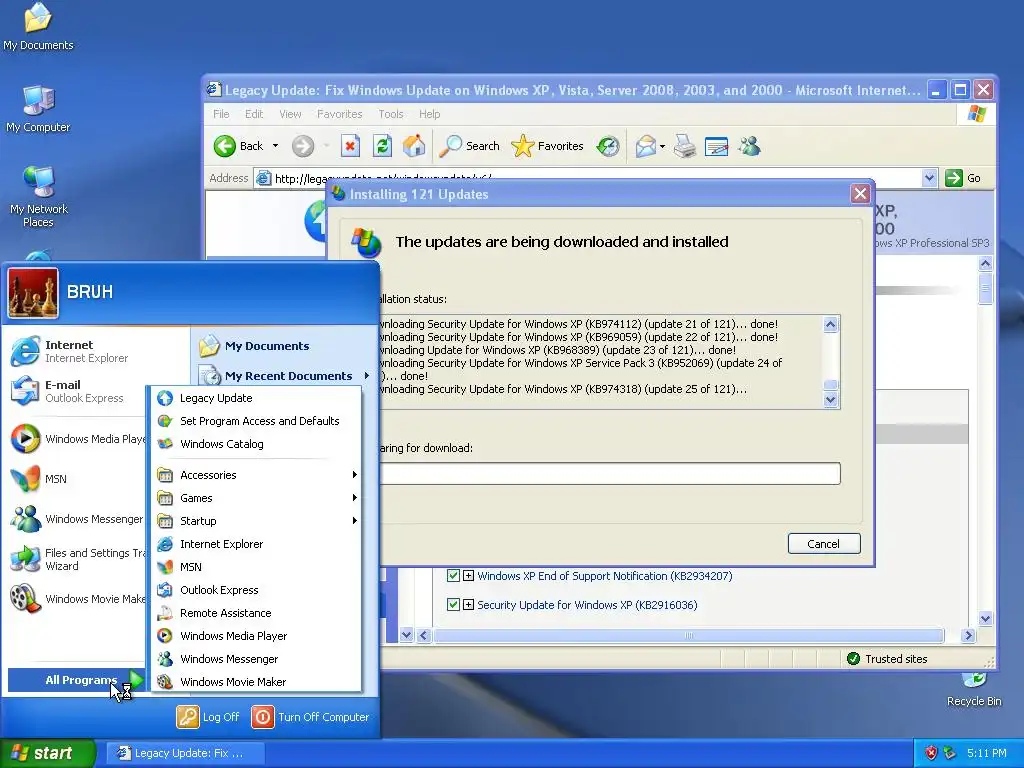The width and height of the screenshot is (1024, 768).
Task: Expand My Recent Documents submenu
Action: click(x=284, y=376)
